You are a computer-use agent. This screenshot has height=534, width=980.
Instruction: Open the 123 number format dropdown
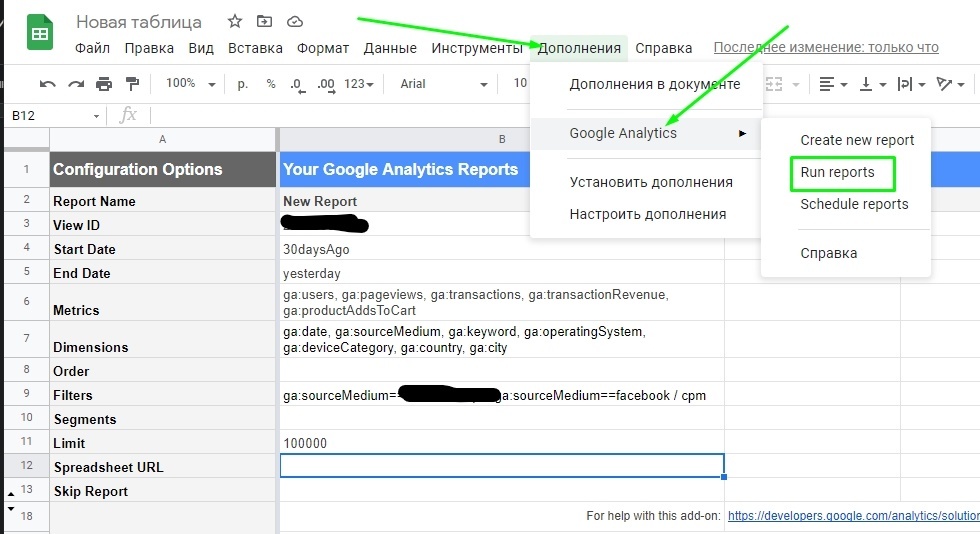pos(359,84)
